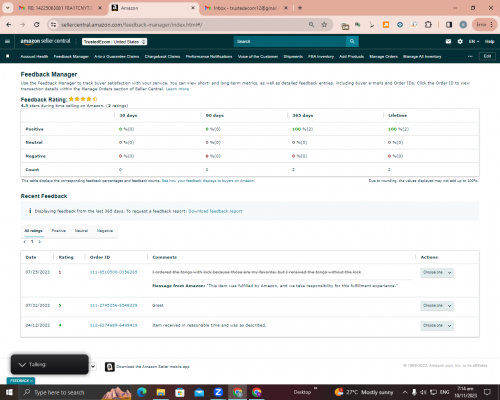Open order ID for the 07/25/2023 feedback
The image size is (500, 400).
[x=113, y=272]
